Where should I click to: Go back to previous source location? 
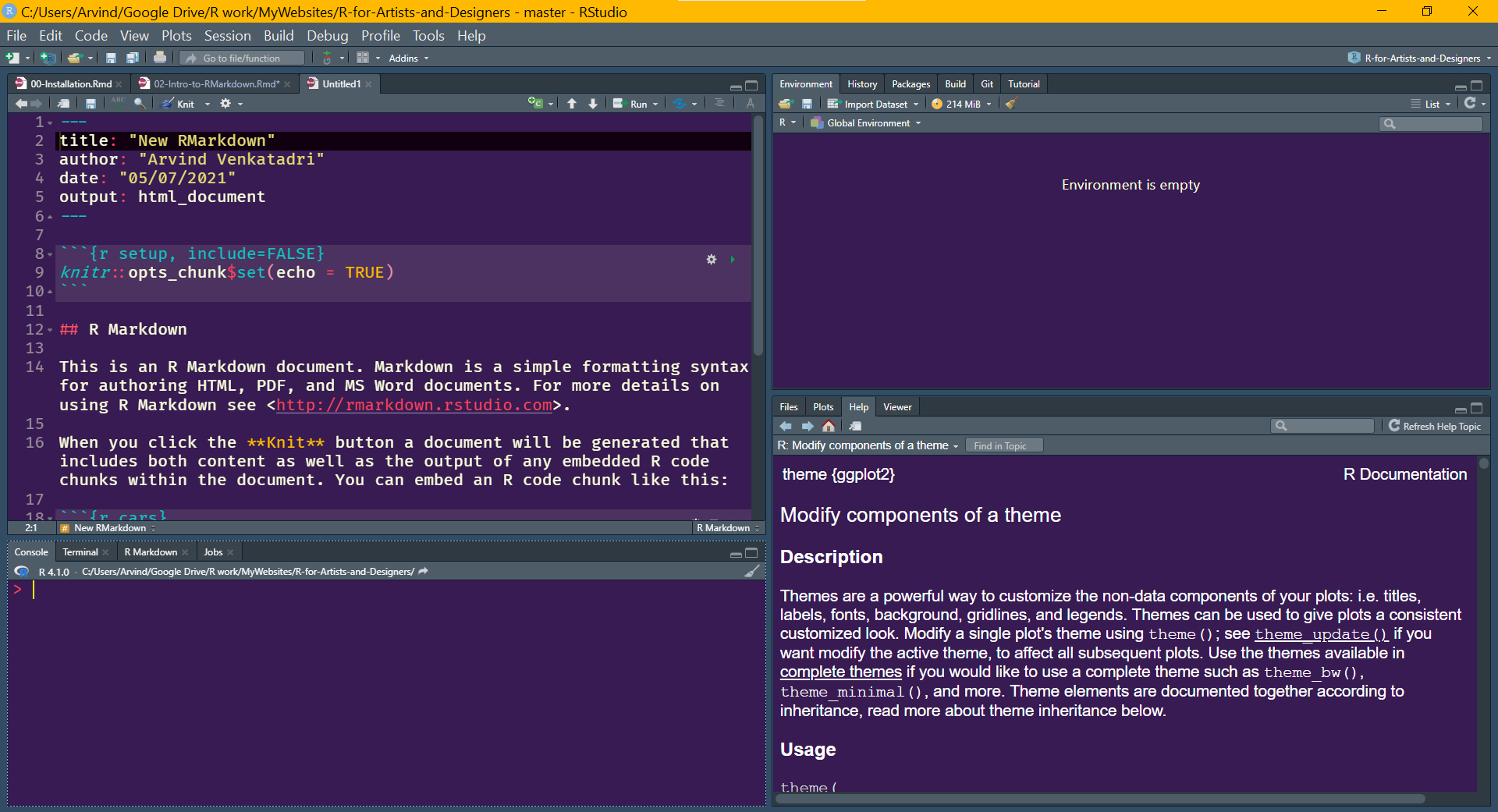click(21, 104)
